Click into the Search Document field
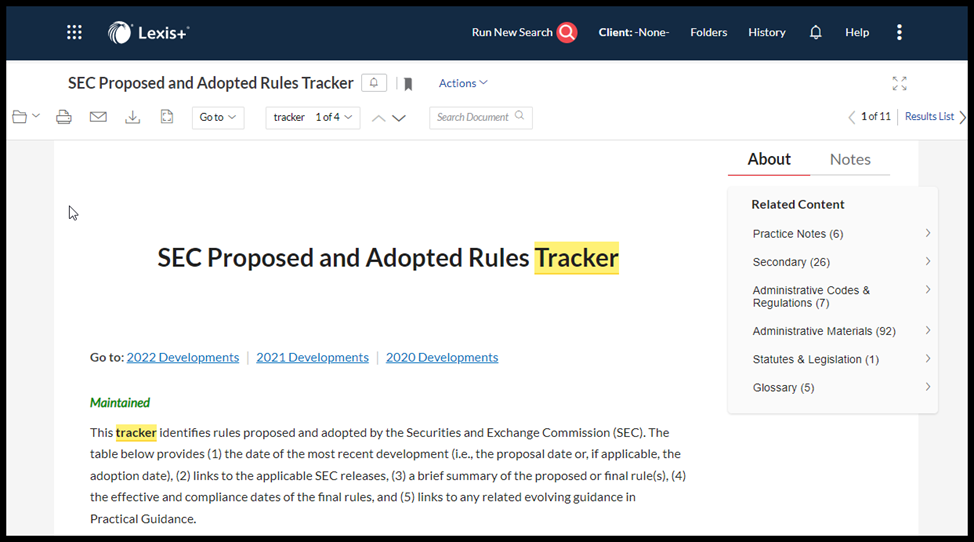Image resolution: width=974 pixels, height=542 pixels. pyautogui.click(x=481, y=117)
